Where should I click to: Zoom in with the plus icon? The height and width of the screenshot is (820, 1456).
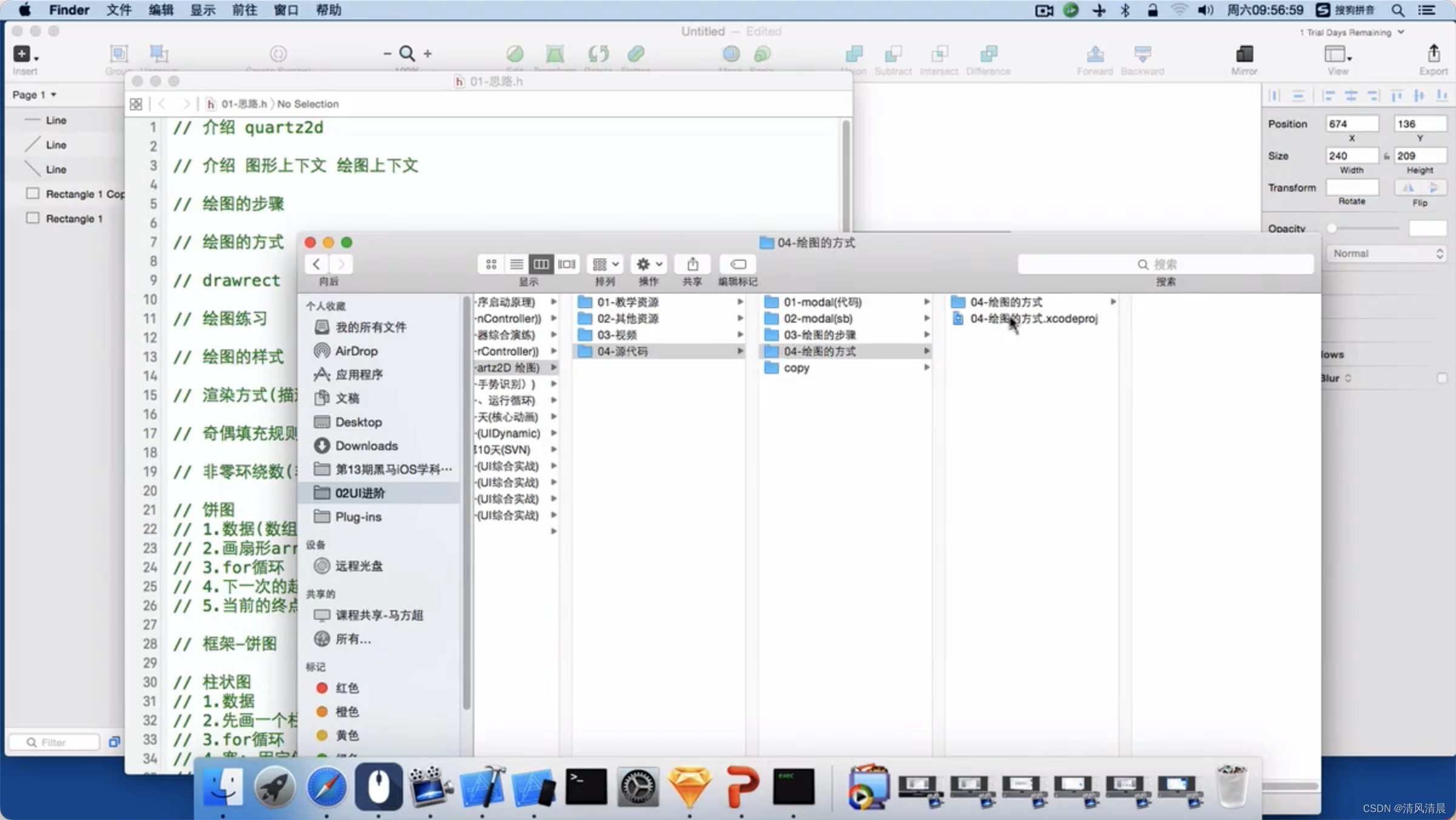click(x=428, y=54)
